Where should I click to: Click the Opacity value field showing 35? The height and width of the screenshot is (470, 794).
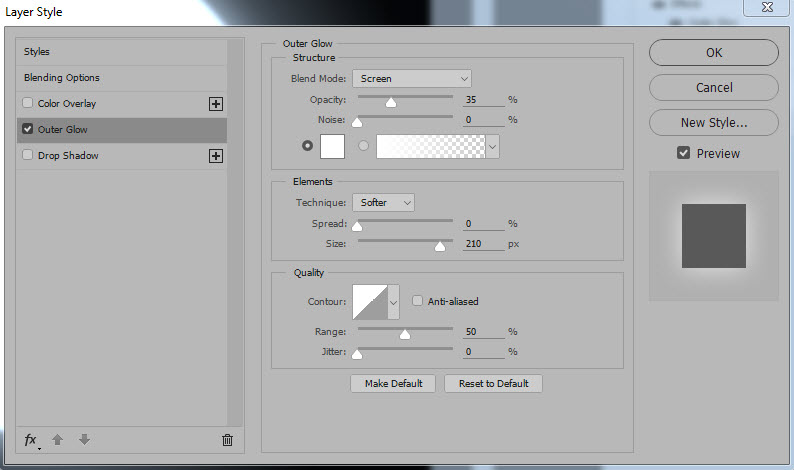pyautogui.click(x=484, y=100)
